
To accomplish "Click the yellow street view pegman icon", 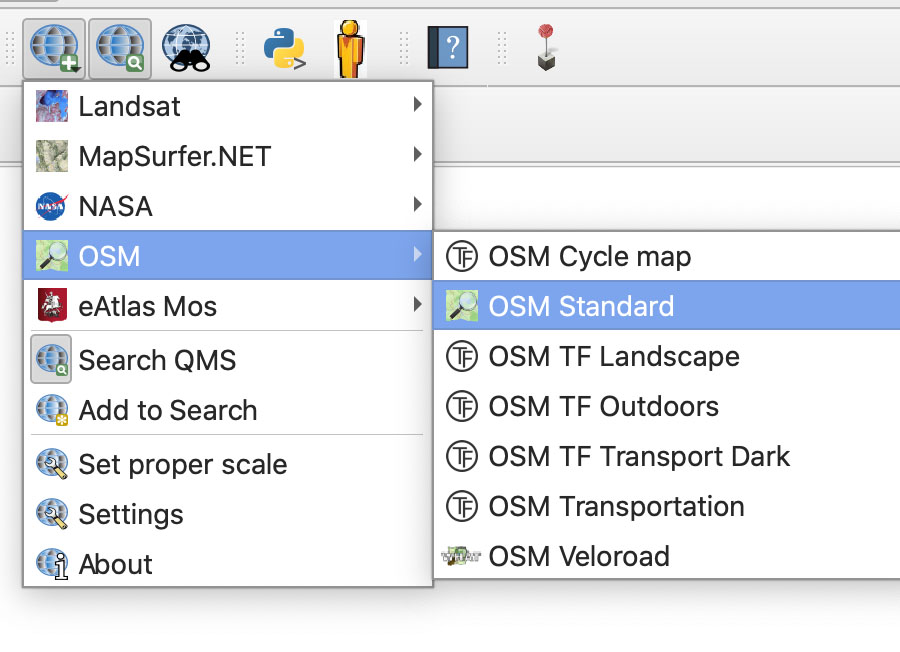I will coord(350,49).
